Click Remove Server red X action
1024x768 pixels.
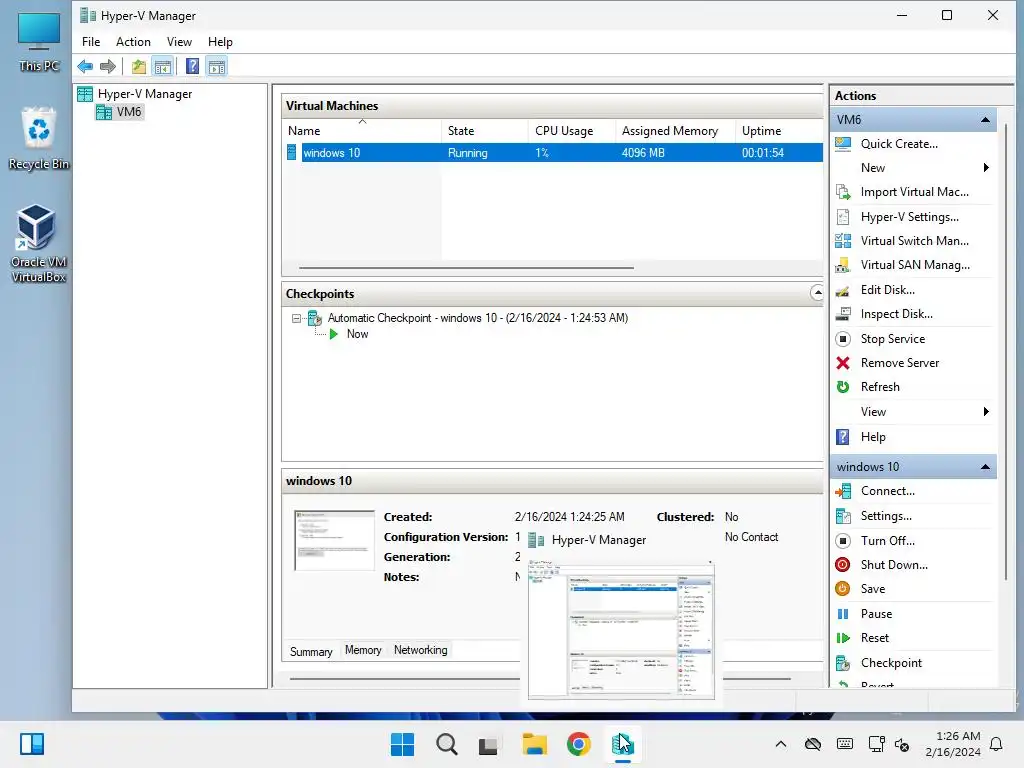click(899, 363)
